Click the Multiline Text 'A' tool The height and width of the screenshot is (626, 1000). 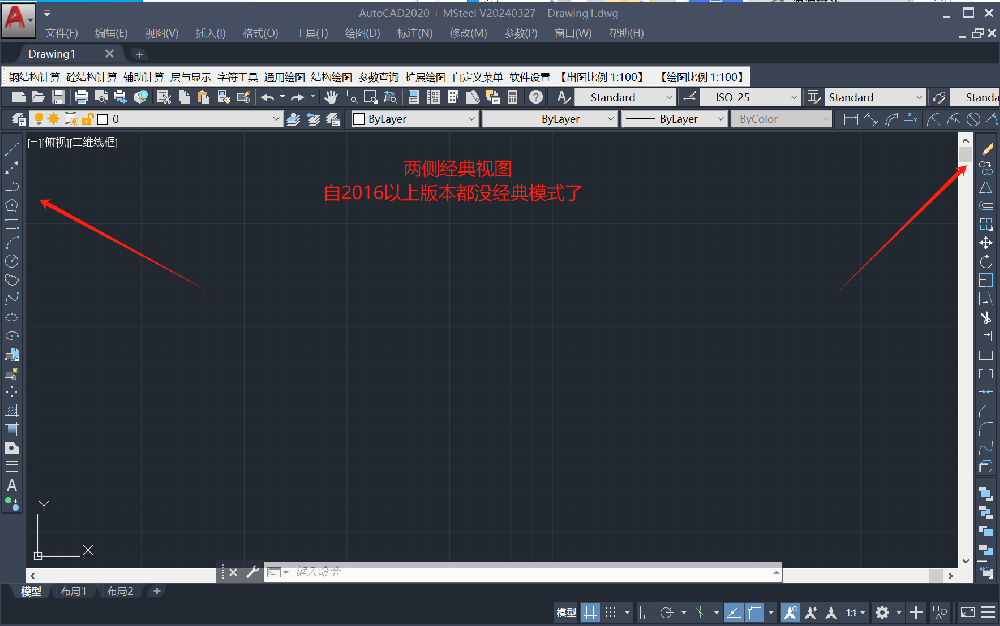(x=12, y=485)
